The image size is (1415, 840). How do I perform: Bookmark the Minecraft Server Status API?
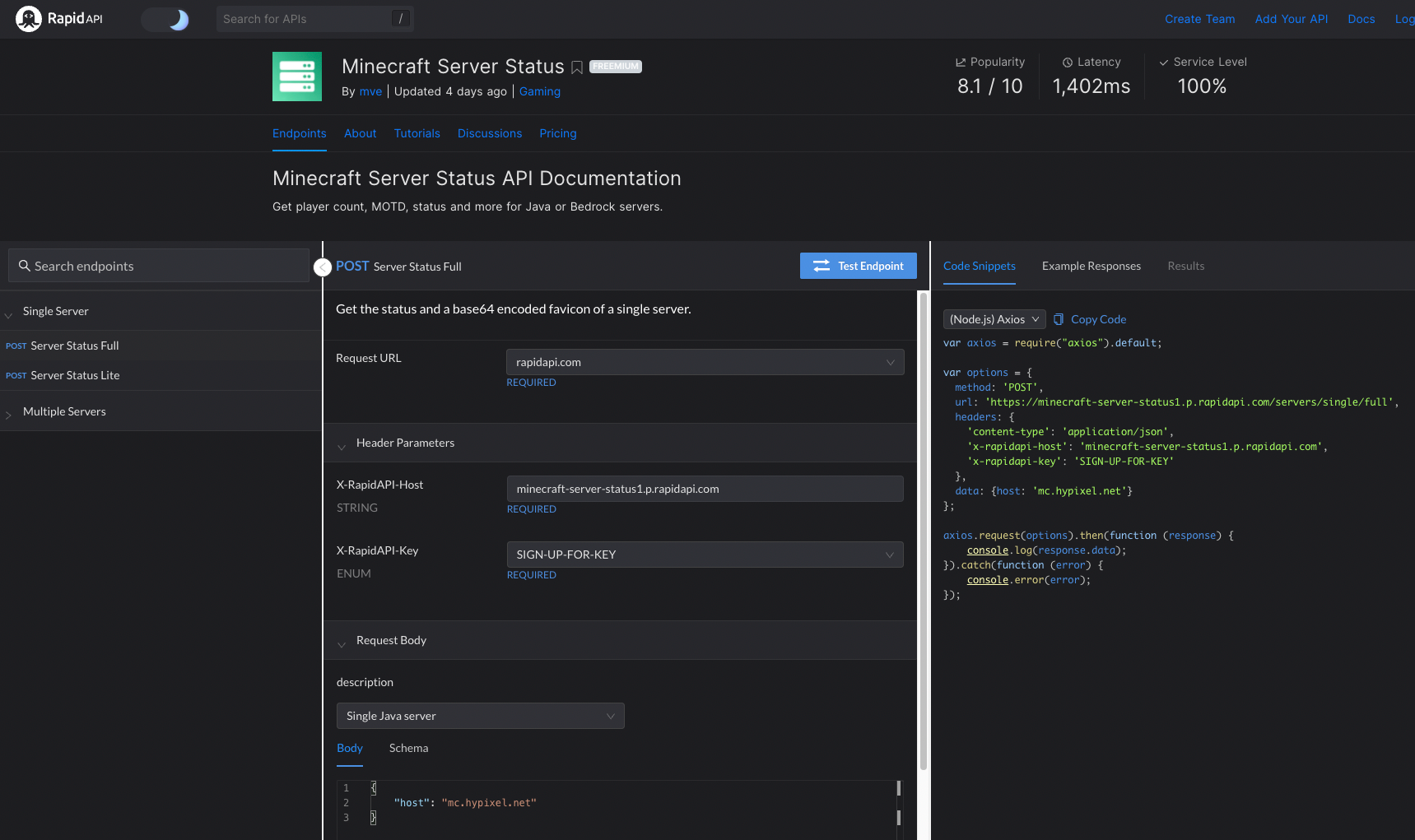tap(577, 67)
